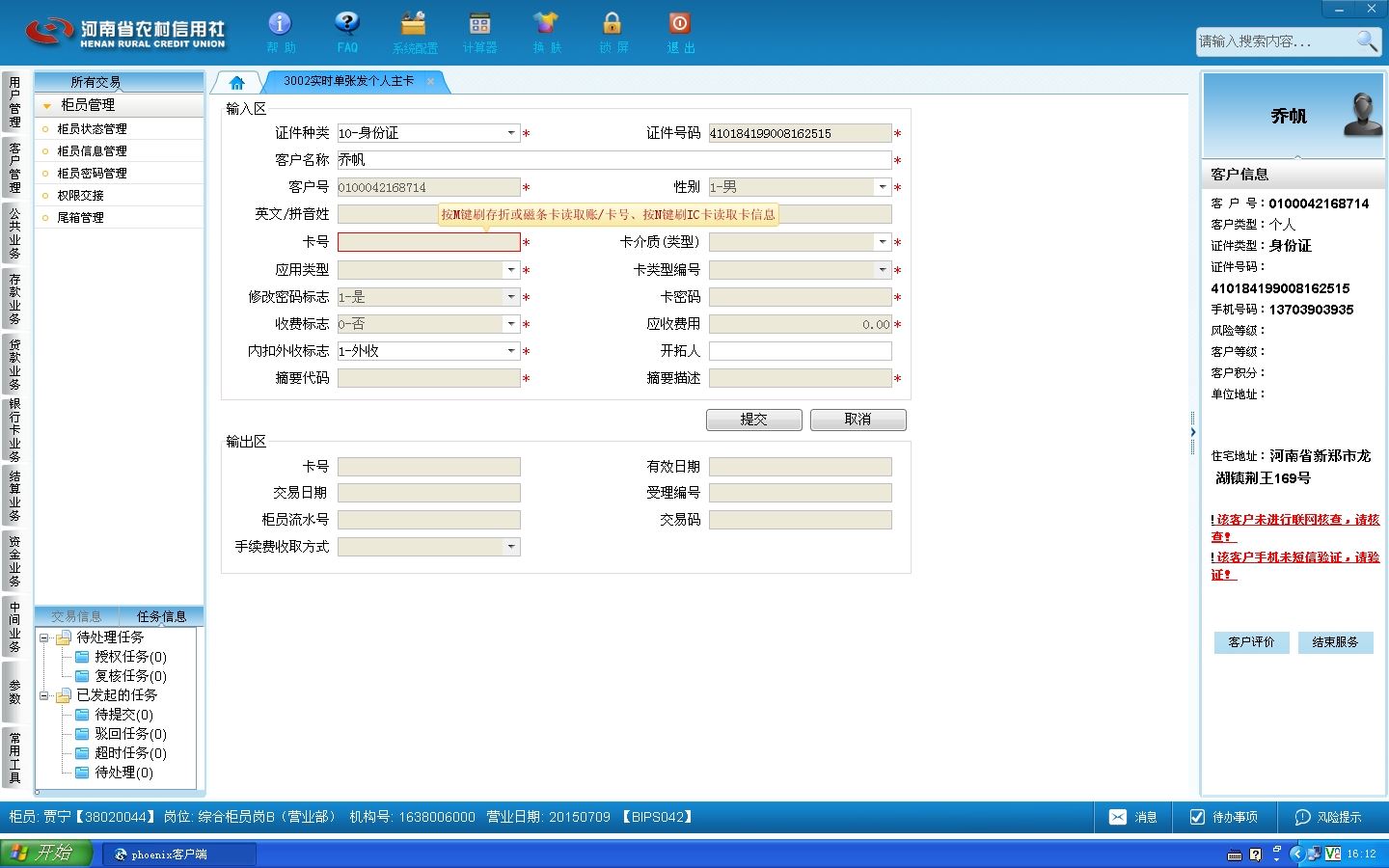Collapse the 已发起的任务 tree node
The width and height of the screenshot is (1389, 868).
click(x=43, y=695)
